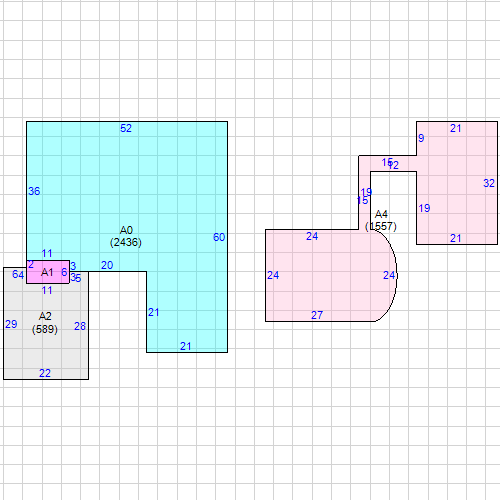
Task: Click dimension 19 inside A4's right block
Action: pos(424,208)
